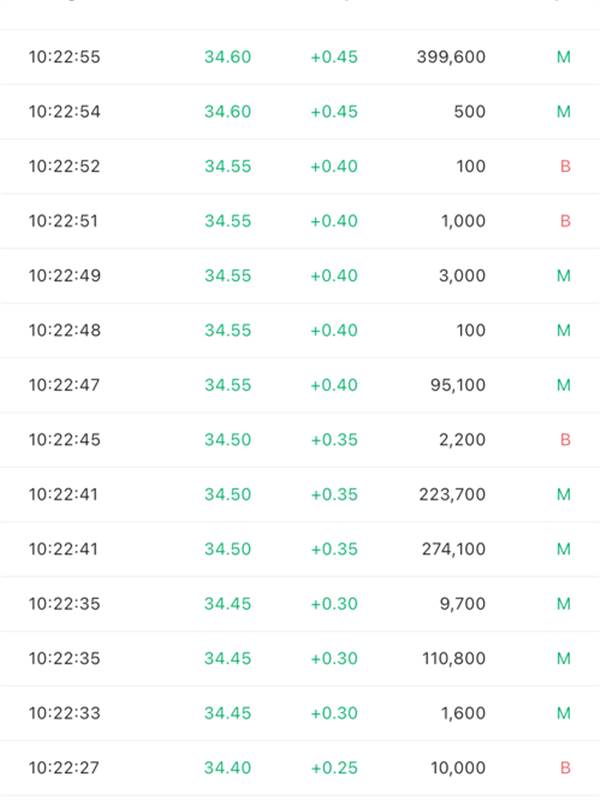Screen dimensions: 600x800
Task: Select the 500 volume value at 10:22:54
Action: point(469,111)
